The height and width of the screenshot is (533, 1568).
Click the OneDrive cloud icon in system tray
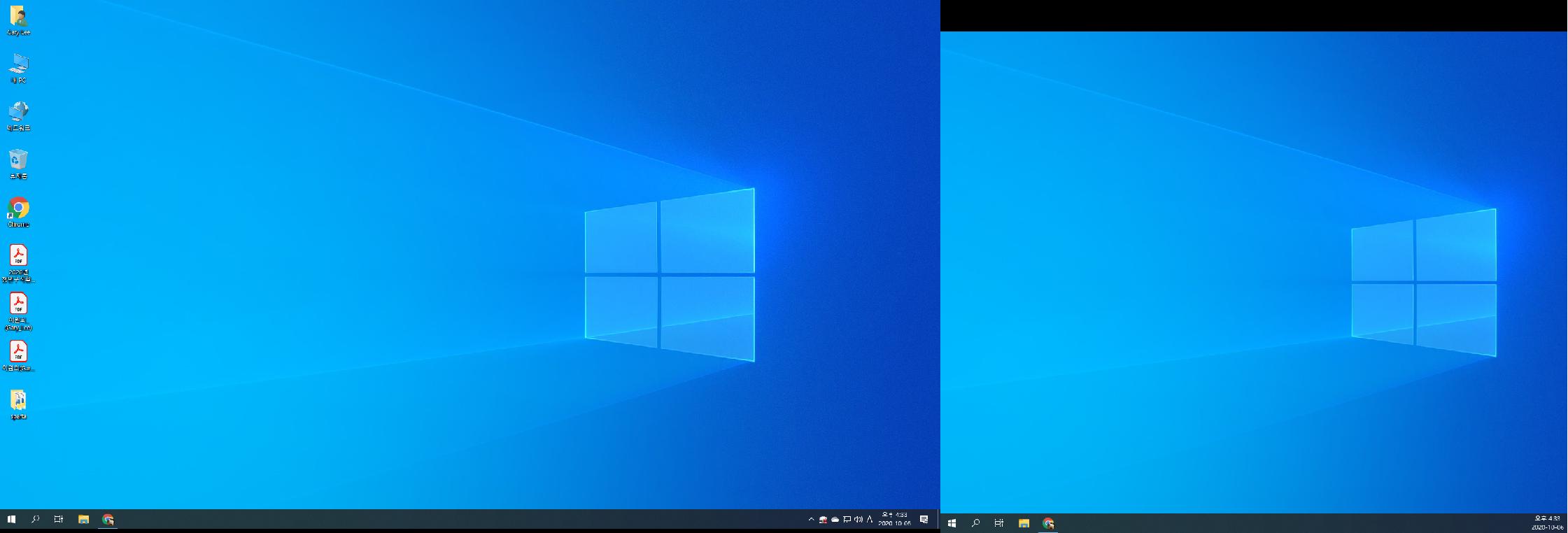[x=835, y=519]
